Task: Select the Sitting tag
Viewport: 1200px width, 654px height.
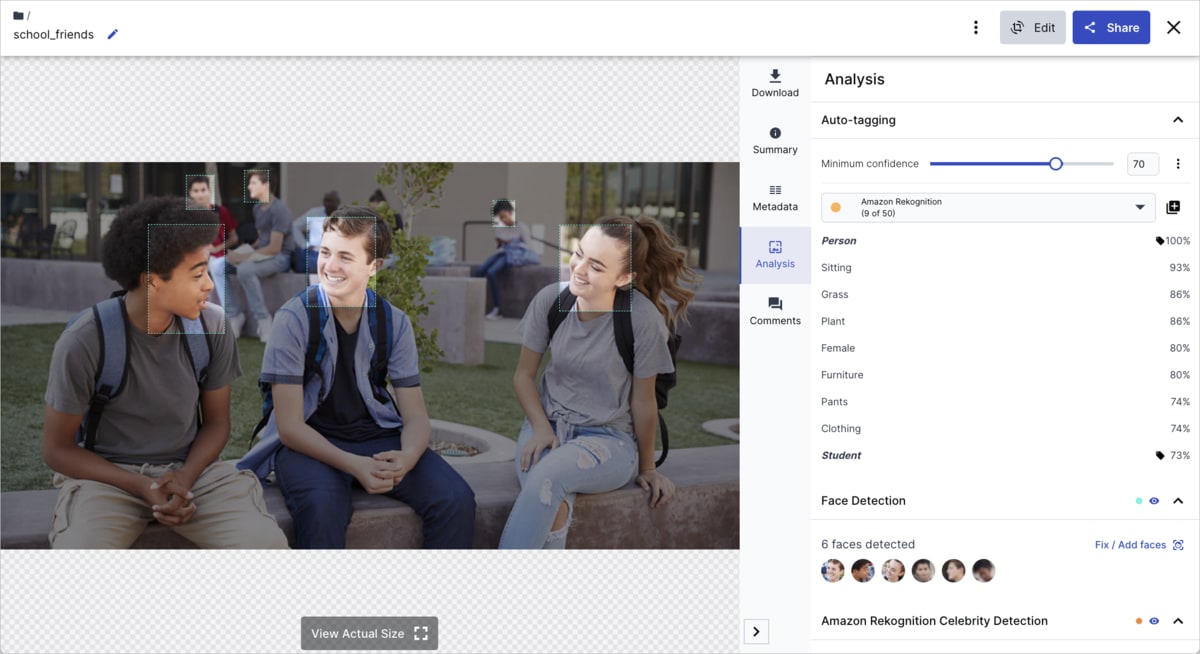Action: pos(1005,268)
